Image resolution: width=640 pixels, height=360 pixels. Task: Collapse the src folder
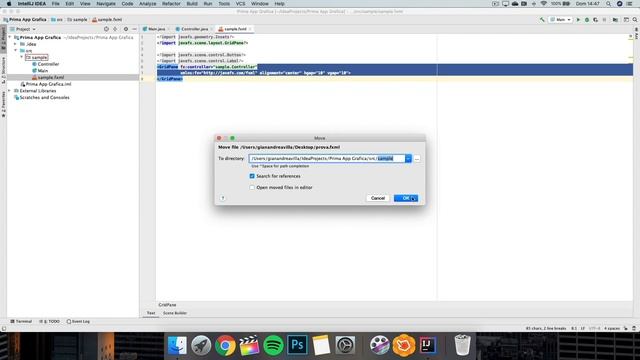[x=16, y=51]
